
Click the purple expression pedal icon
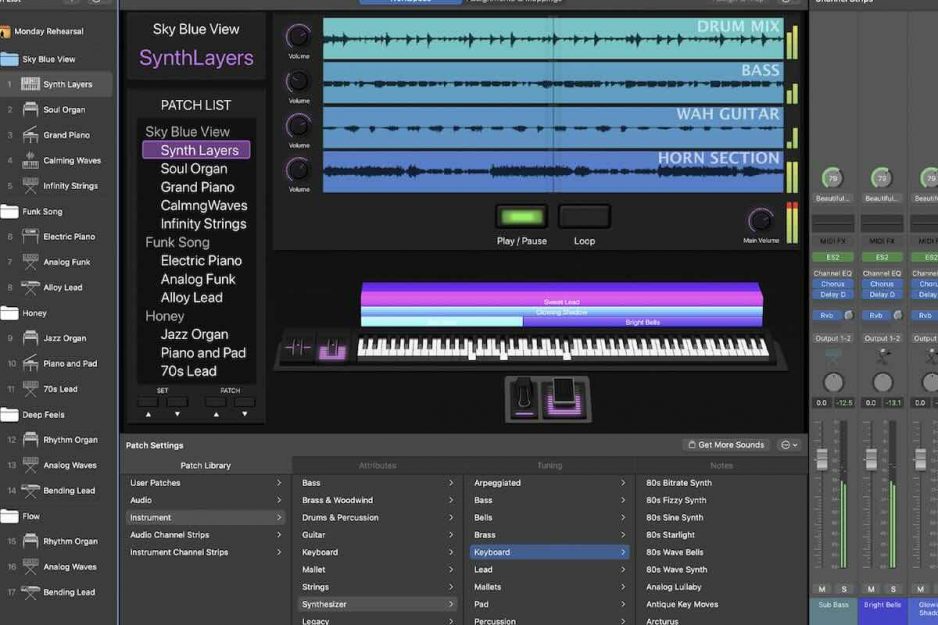(x=564, y=398)
